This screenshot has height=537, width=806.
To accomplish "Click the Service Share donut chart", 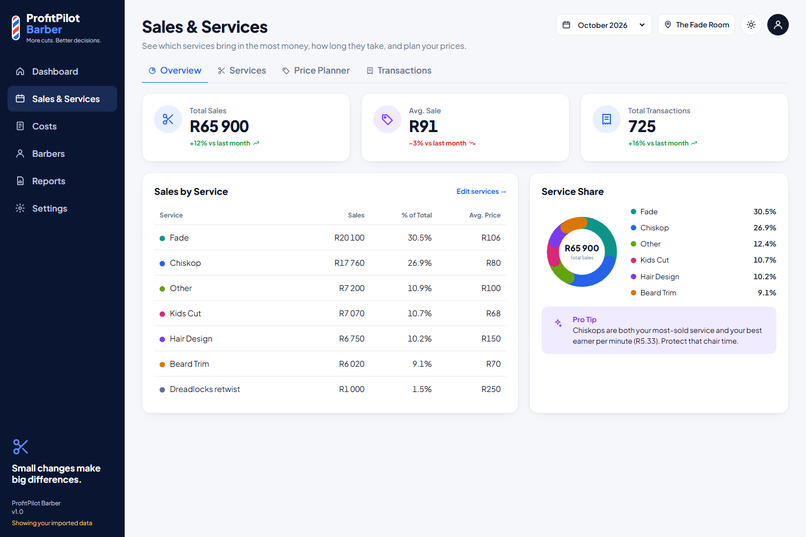I will [581, 251].
